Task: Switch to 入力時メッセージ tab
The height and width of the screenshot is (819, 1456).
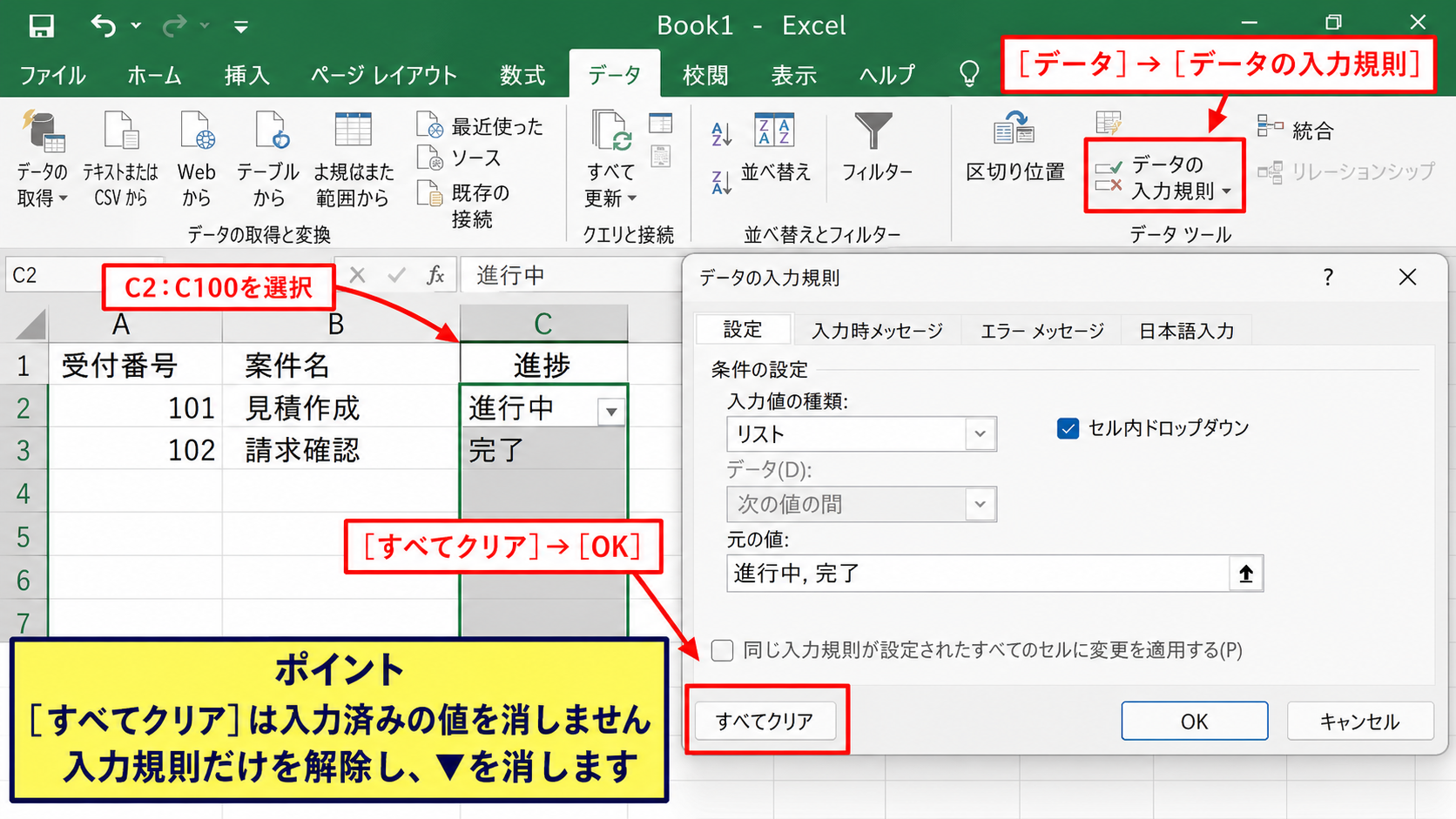Action: click(877, 331)
